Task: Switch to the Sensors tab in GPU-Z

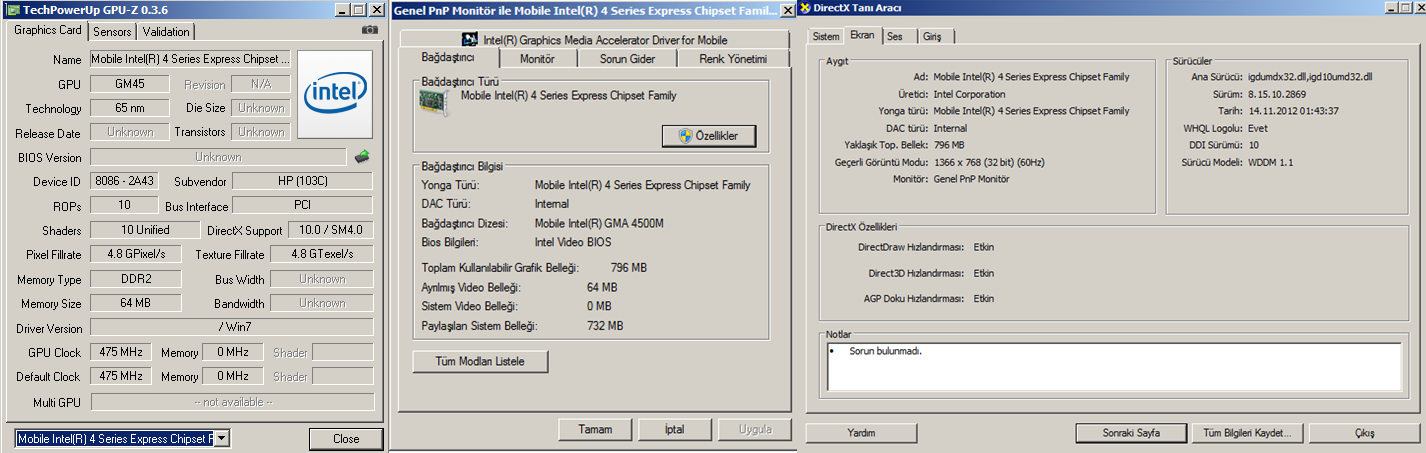Action: 112,31
